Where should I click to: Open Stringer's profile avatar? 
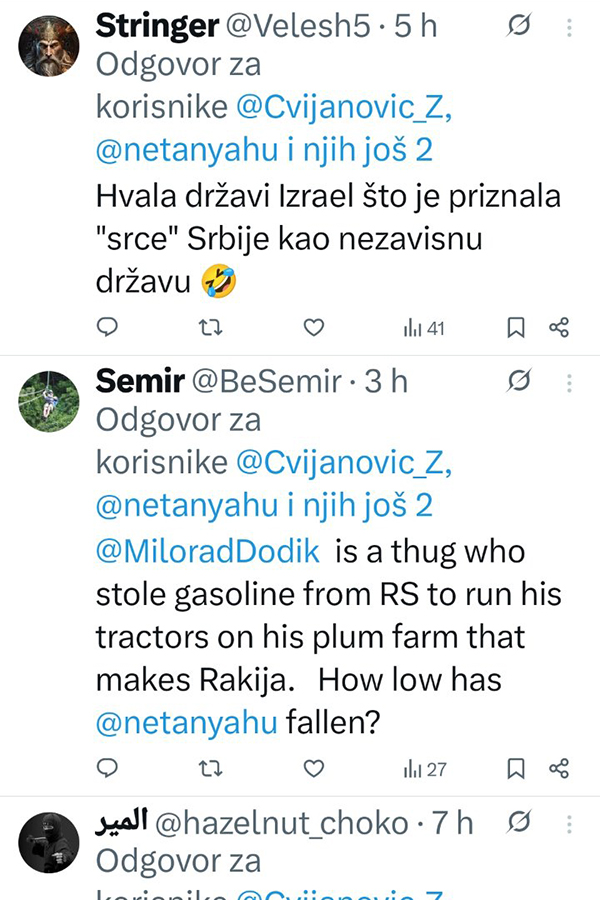point(49,45)
